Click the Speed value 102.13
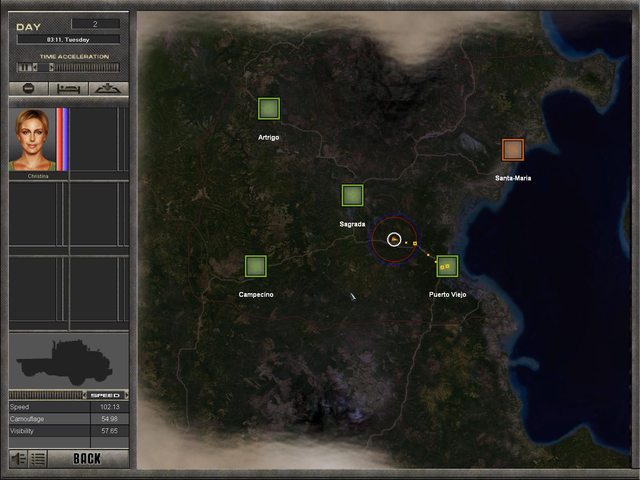Screen dimensions: 640x480 point(109,407)
